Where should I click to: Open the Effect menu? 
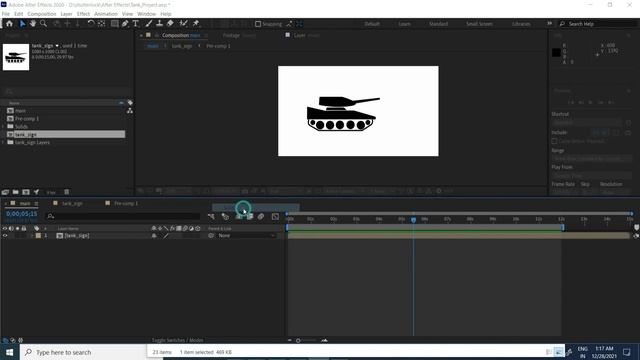83,14
